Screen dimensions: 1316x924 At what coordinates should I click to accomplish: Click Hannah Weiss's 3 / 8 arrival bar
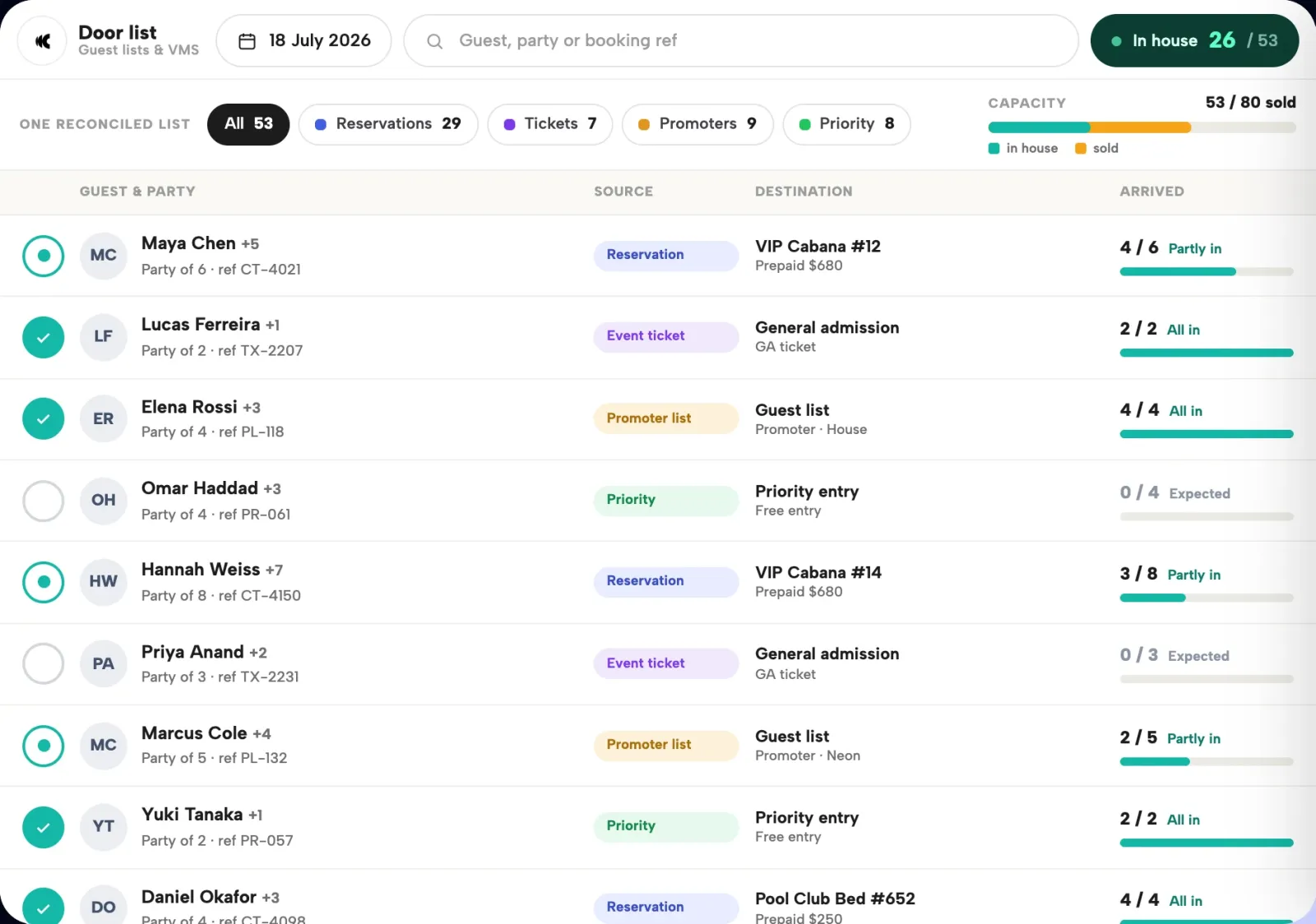(1207, 598)
